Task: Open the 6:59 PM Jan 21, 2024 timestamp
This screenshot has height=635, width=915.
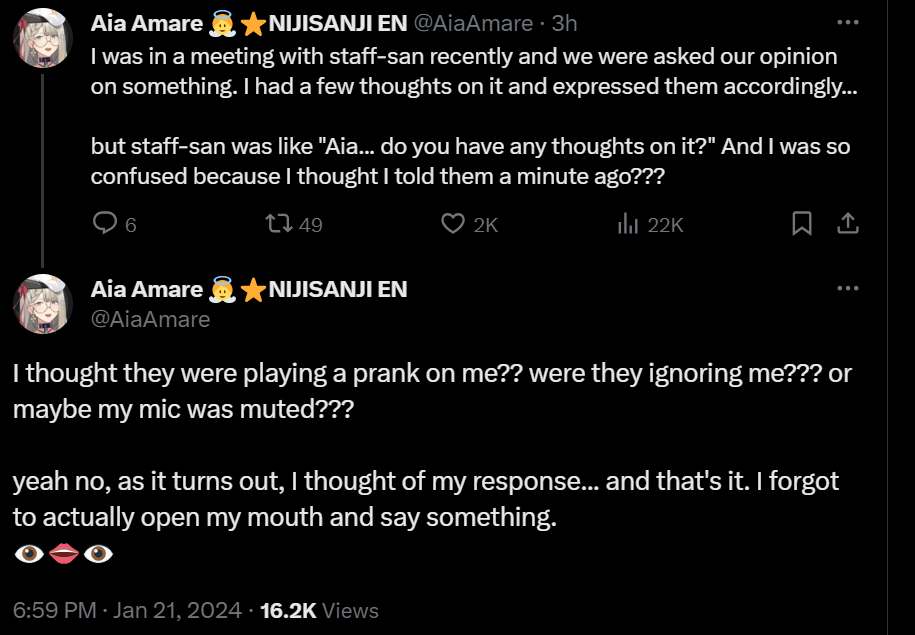Action: [127, 610]
